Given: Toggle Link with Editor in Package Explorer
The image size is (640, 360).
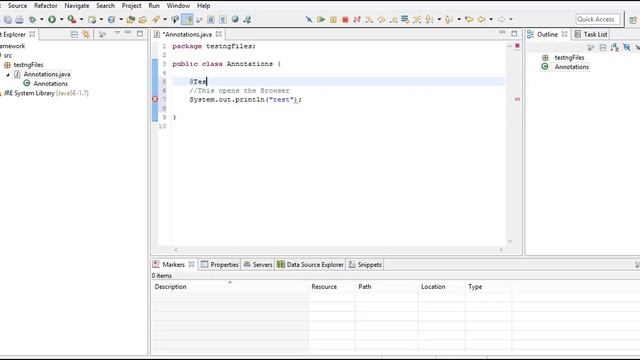Looking at the screenshot, I should click(86, 34).
